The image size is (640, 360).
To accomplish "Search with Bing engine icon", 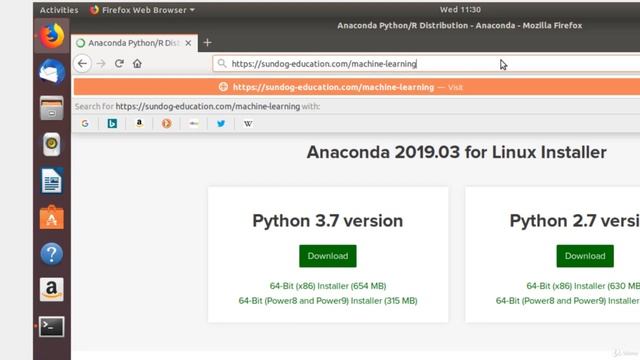I will point(112,124).
